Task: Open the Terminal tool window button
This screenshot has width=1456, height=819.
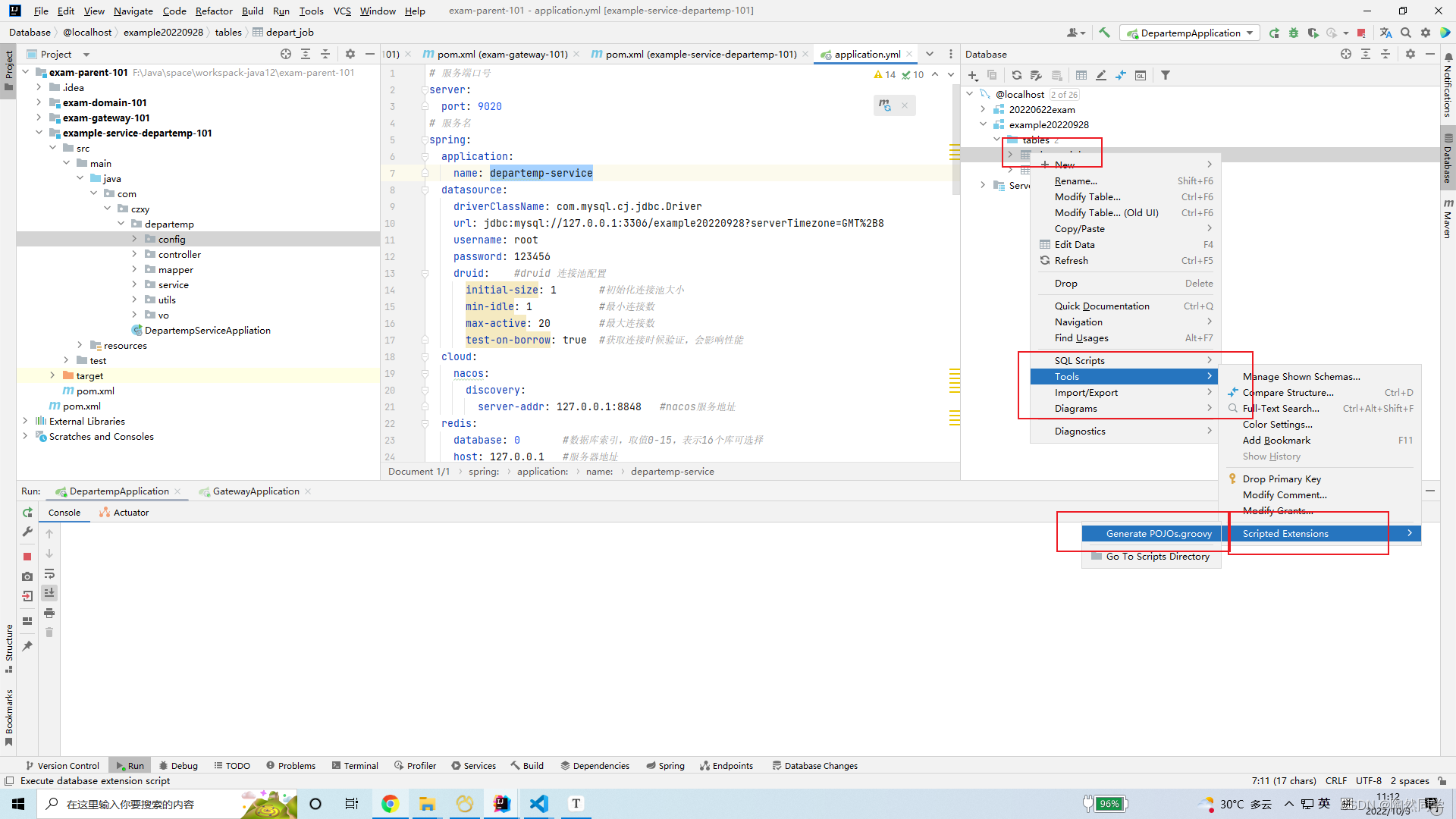Action: click(355, 766)
